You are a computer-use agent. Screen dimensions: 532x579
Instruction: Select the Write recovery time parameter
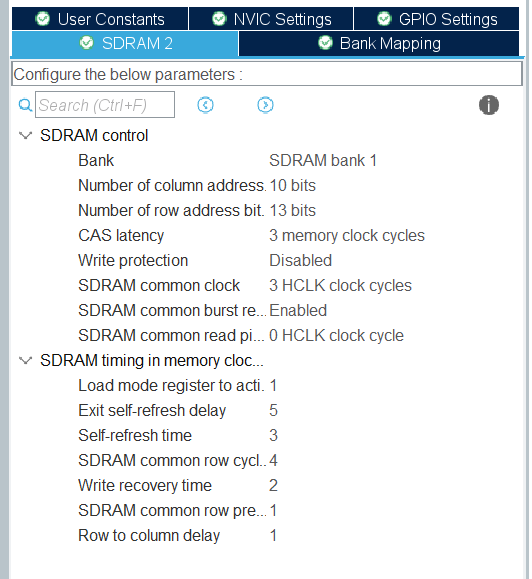(145, 486)
